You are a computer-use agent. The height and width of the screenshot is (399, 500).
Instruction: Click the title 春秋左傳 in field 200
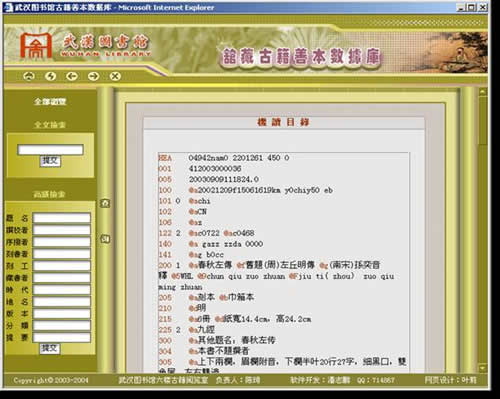(215, 265)
